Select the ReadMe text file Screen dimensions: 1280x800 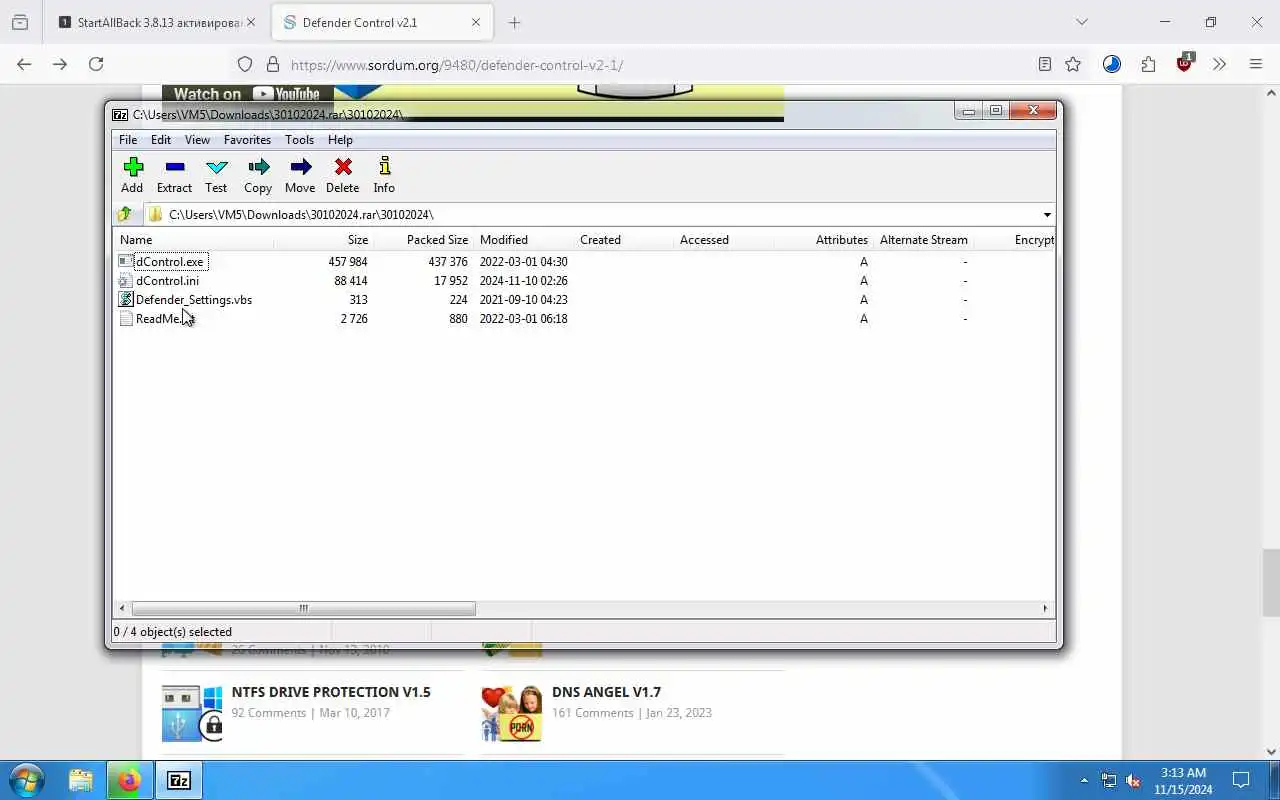point(157,319)
